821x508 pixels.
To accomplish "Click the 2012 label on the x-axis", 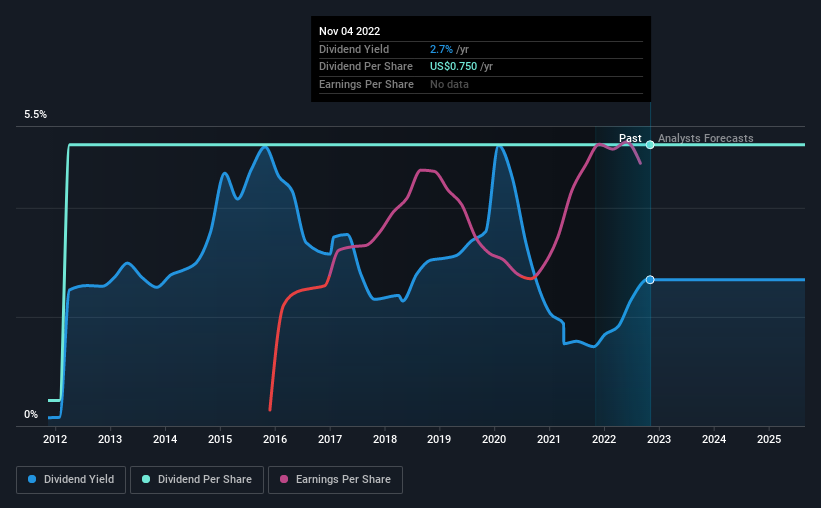I will (55, 439).
